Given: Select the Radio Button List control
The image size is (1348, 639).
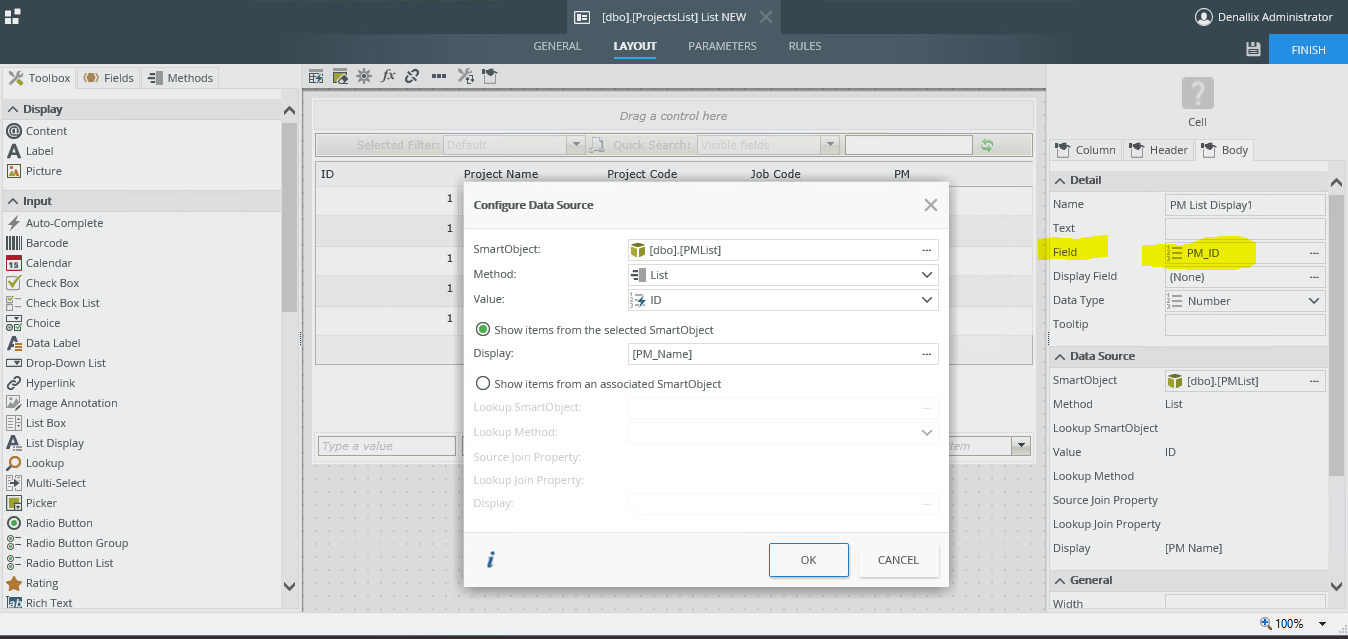Looking at the screenshot, I should (x=60, y=563).
